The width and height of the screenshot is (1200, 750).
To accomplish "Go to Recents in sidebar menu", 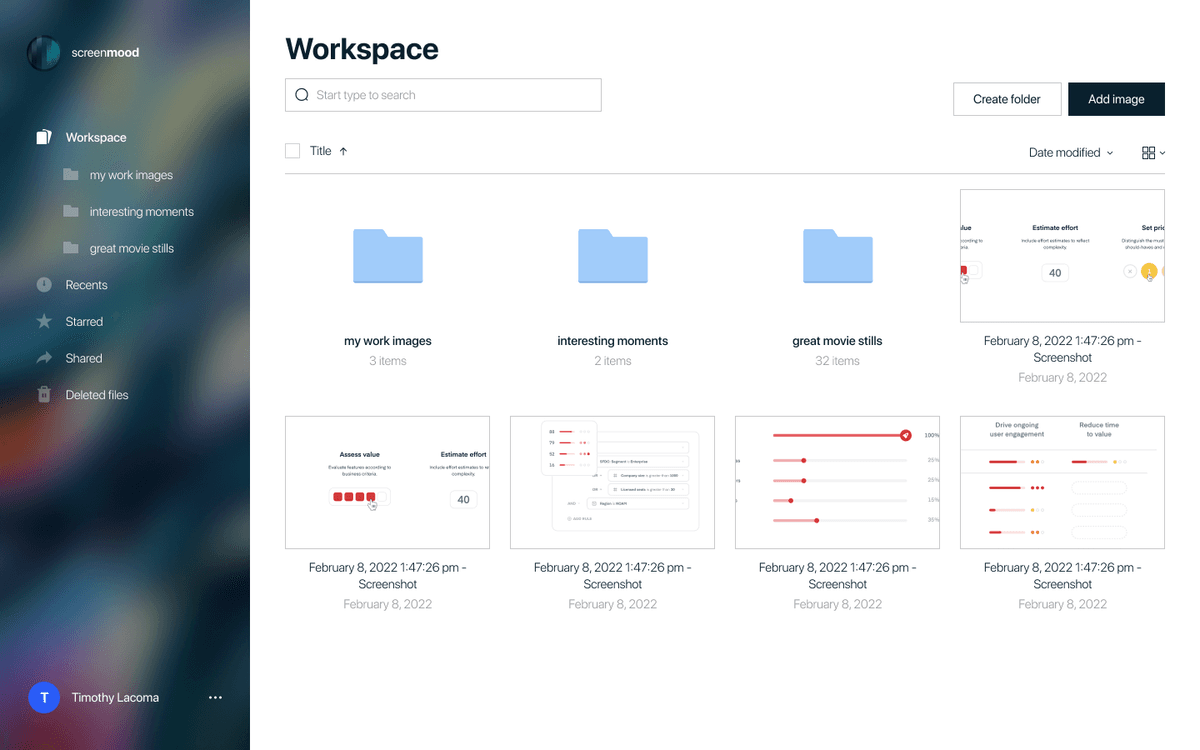I will coord(86,285).
